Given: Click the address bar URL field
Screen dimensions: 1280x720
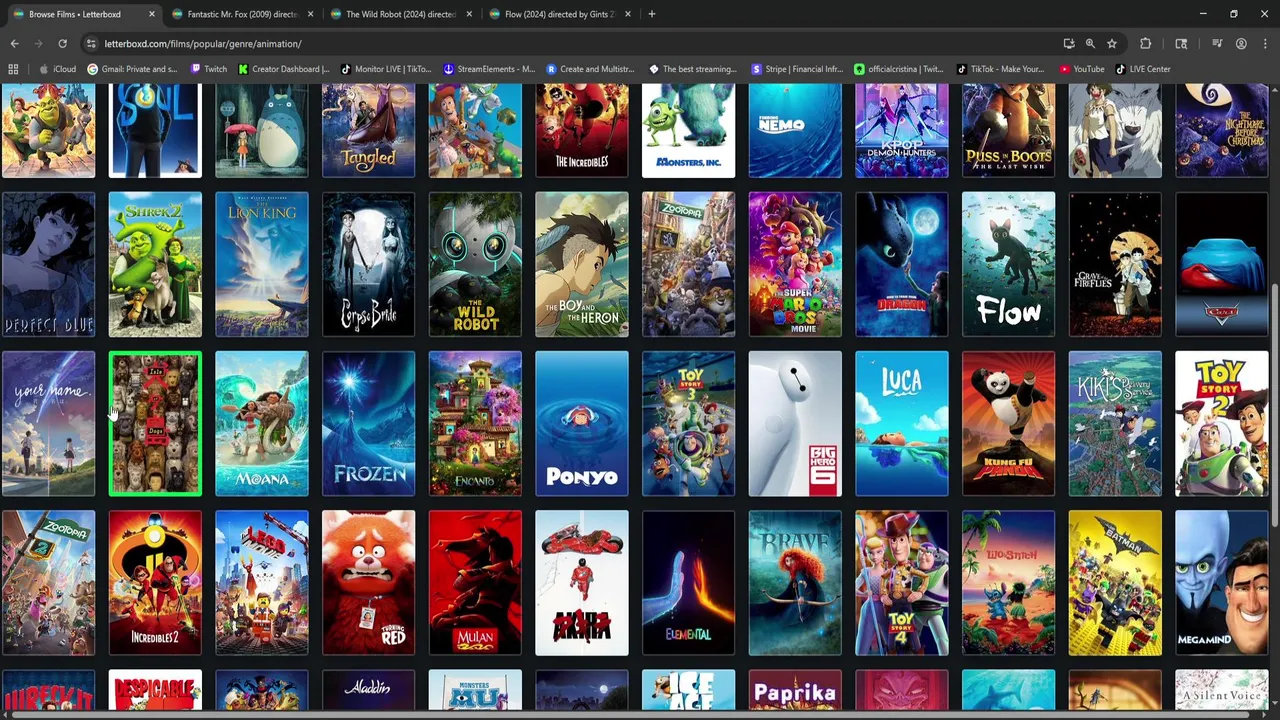Looking at the screenshot, I should 570,44.
